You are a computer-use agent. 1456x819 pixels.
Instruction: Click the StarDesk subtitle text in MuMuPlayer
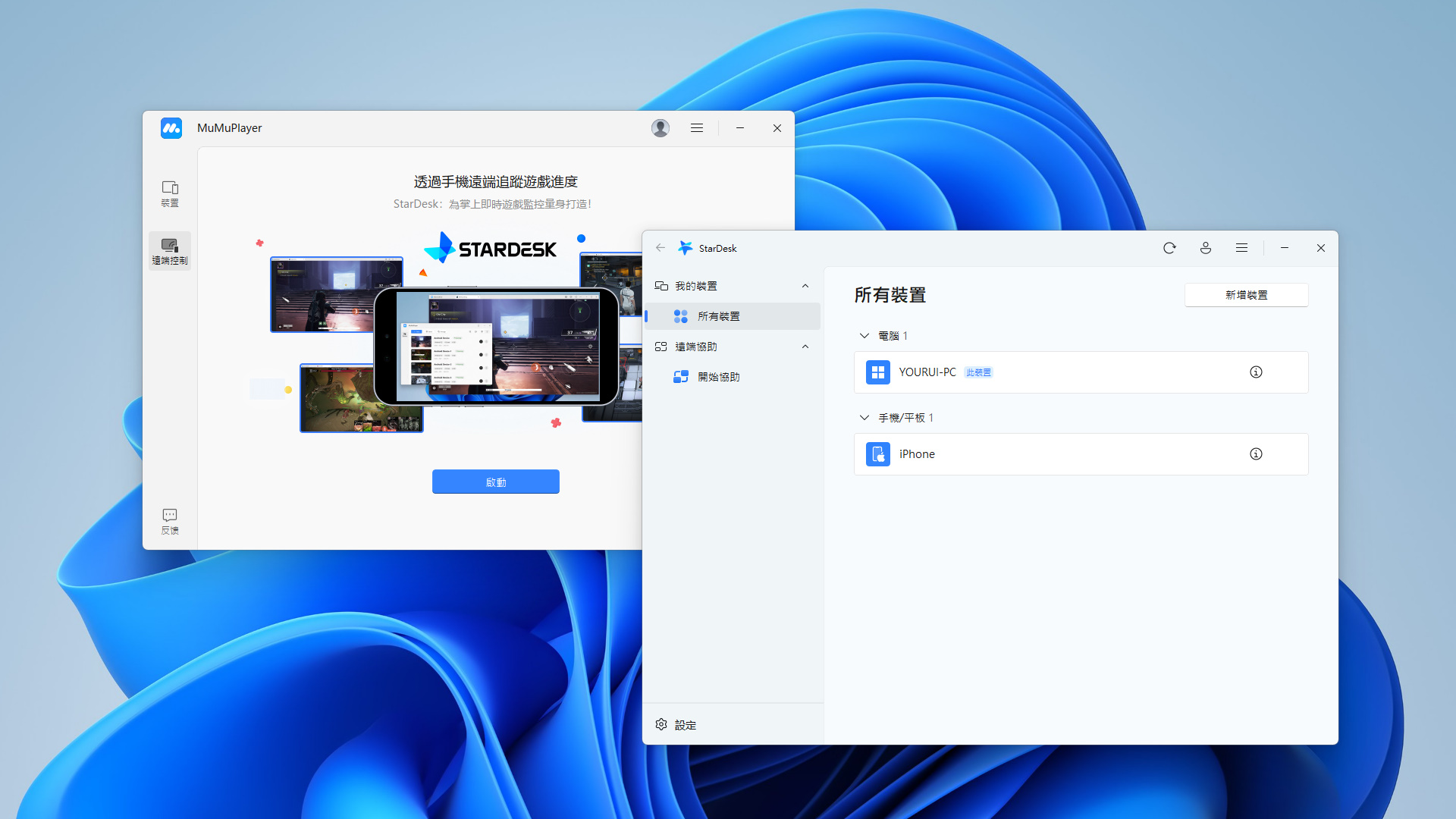pyautogui.click(x=492, y=204)
